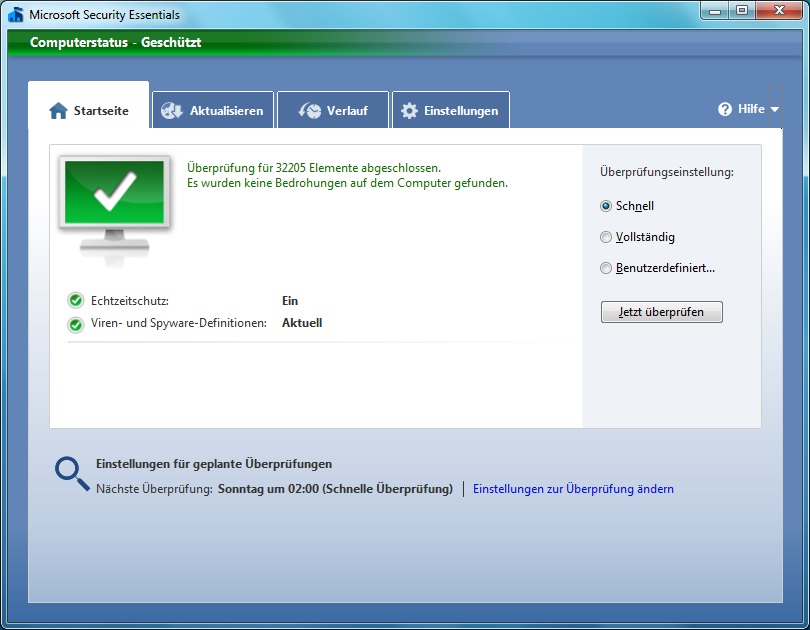Viewport: 810px width, 630px height.
Task: Click the Microsoft Security Essentials window title
Action: click(x=104, y=15)
